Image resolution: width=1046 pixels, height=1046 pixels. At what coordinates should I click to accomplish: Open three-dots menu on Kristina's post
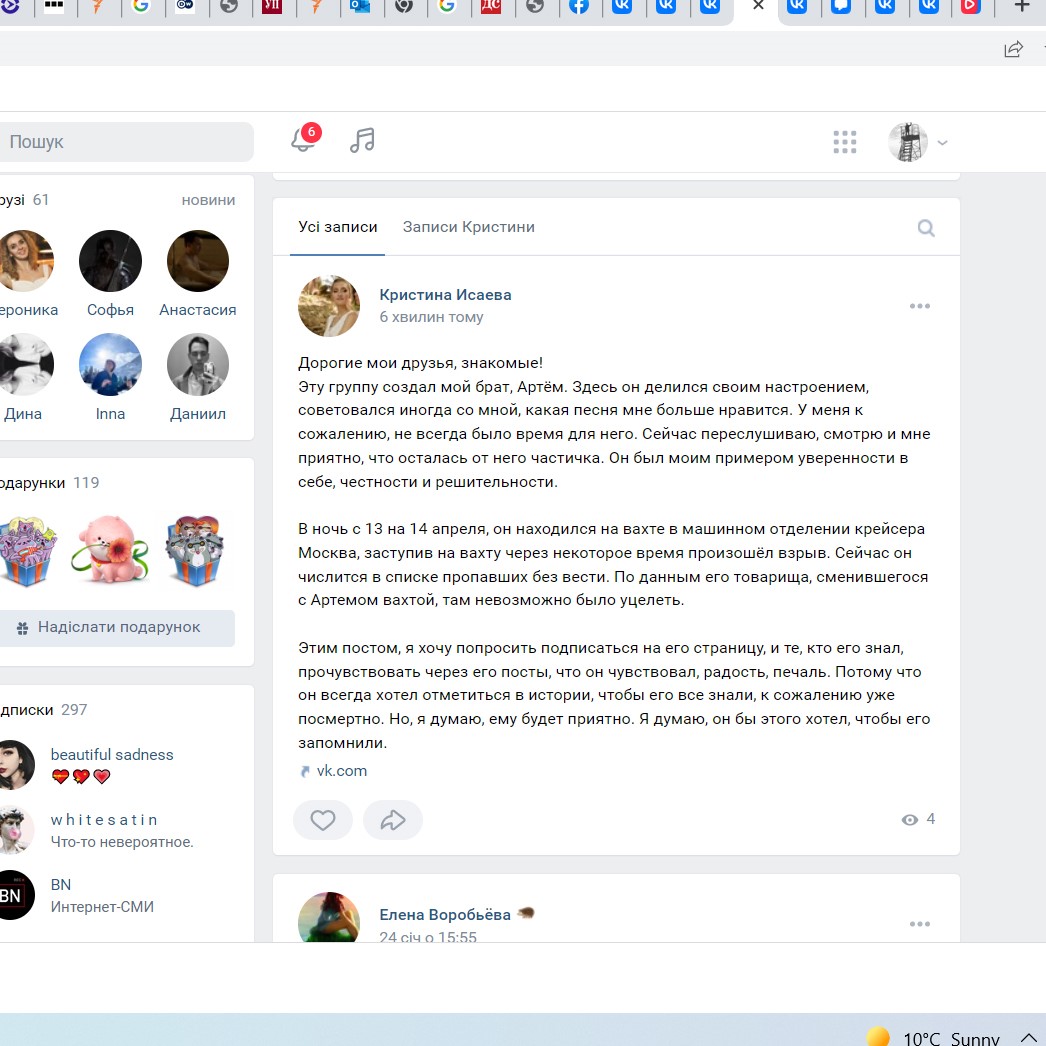tap(919, 306)
